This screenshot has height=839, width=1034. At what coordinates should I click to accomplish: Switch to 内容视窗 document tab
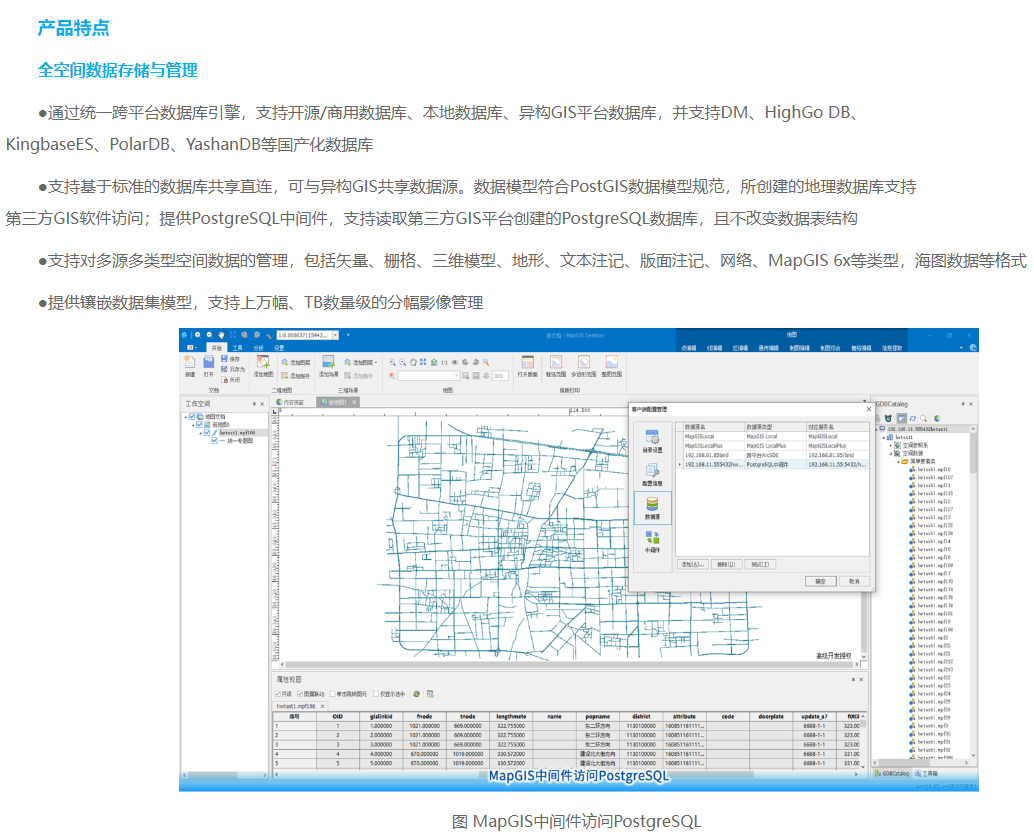coord(291,402)
